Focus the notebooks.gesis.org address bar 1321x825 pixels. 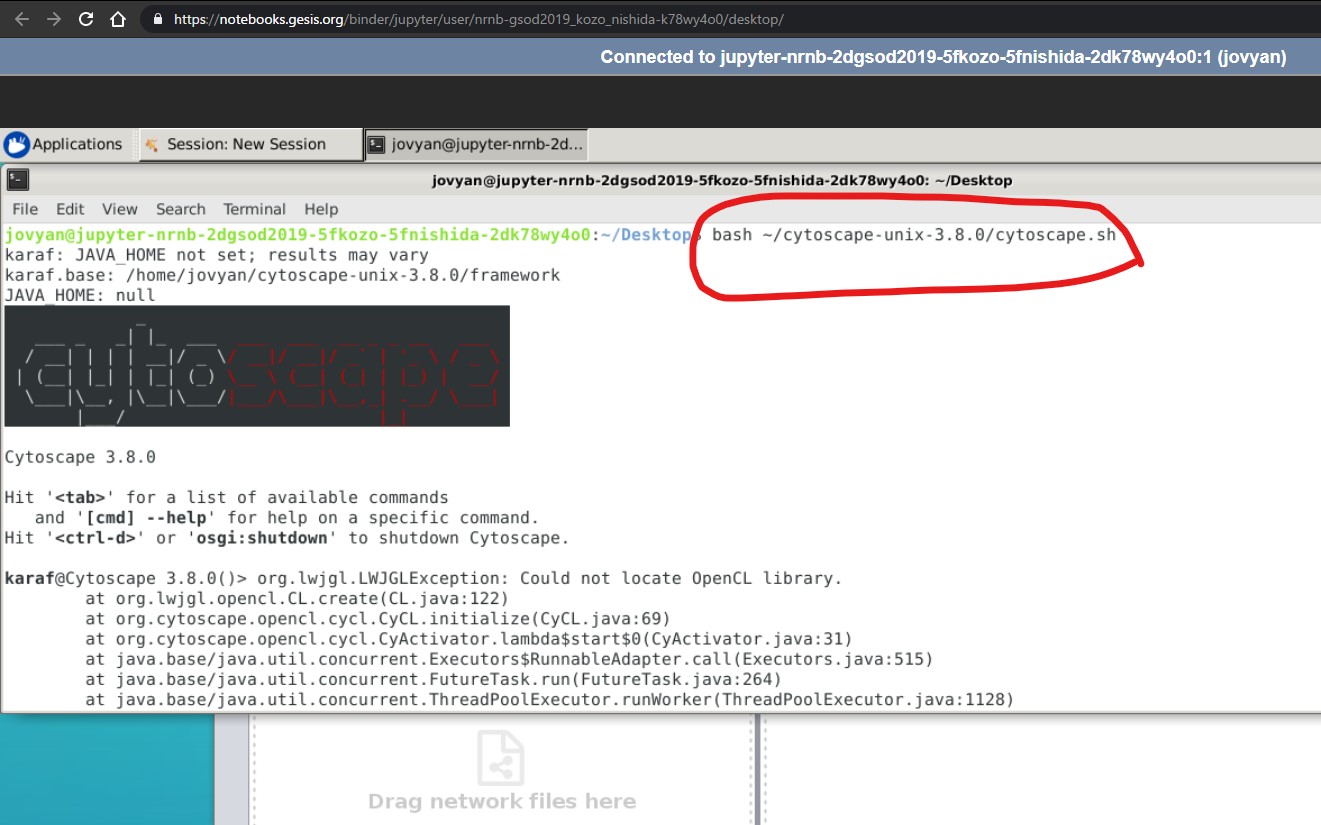478,19
